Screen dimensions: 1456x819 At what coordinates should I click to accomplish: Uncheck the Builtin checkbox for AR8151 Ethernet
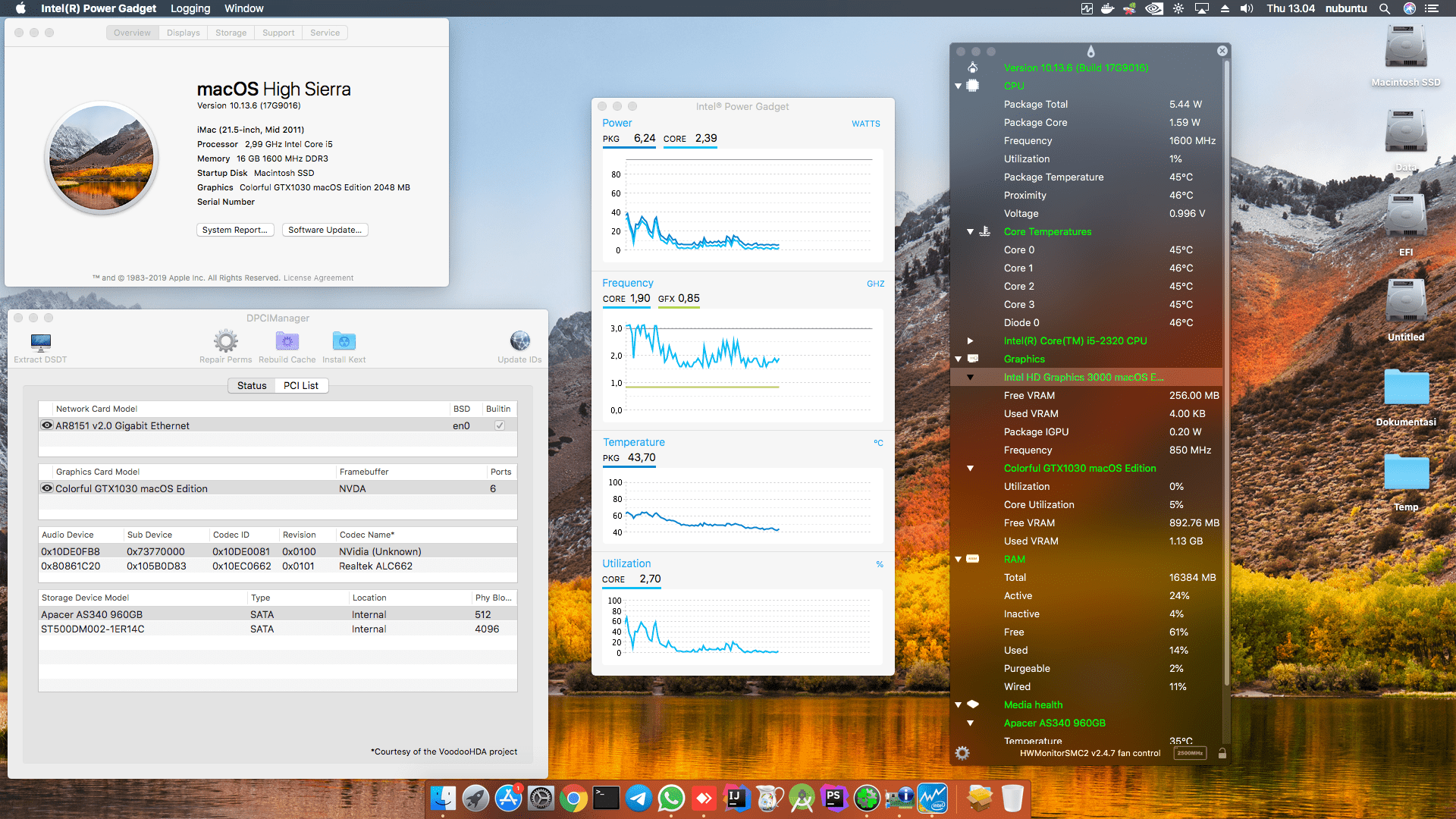[x=498, y=425]
